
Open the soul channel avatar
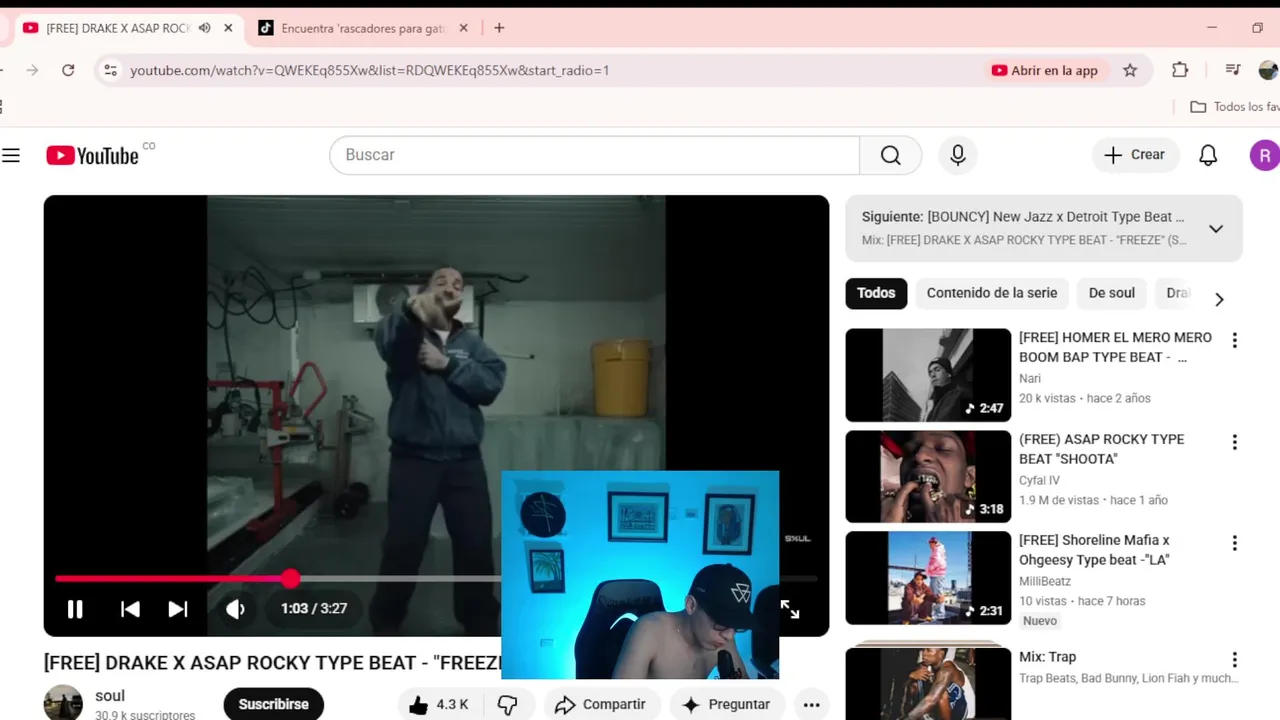click(63, 703)
